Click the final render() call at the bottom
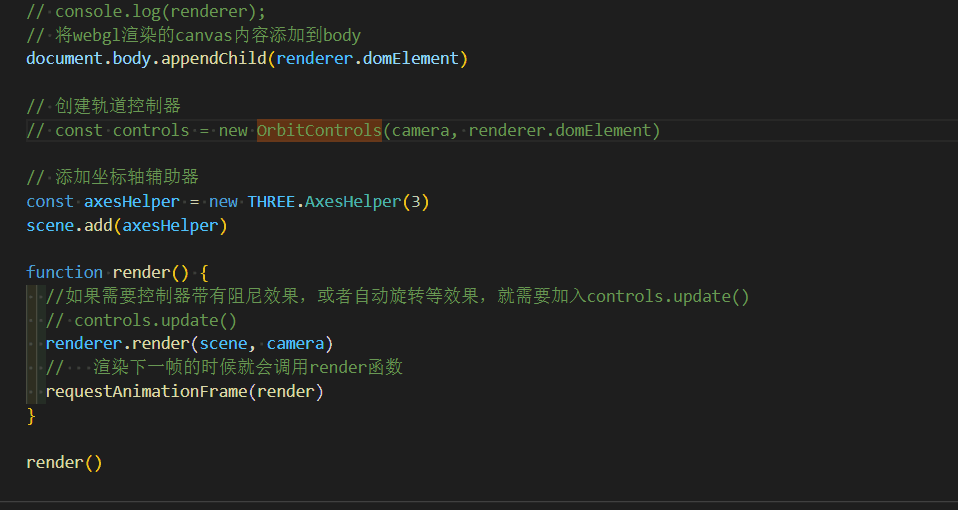The height and width of the screenshot is (510, 958). [64, 462]
